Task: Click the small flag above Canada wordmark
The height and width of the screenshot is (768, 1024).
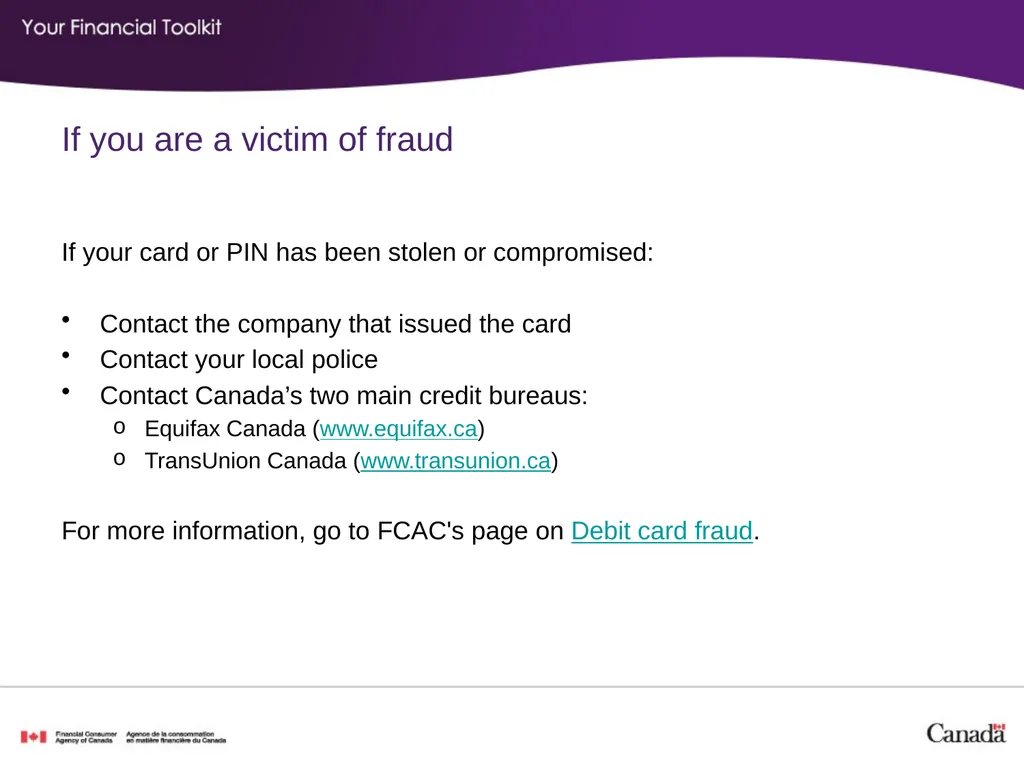Action: coord(999,726)
